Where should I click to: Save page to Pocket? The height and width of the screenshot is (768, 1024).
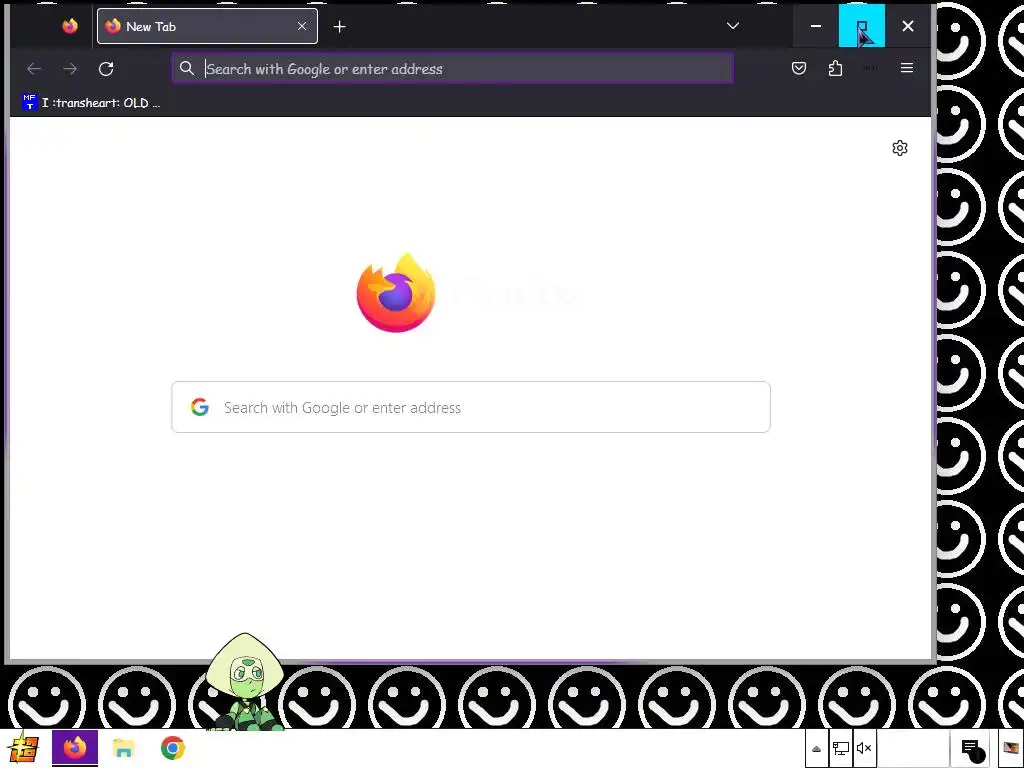click(x=799, y=68)
